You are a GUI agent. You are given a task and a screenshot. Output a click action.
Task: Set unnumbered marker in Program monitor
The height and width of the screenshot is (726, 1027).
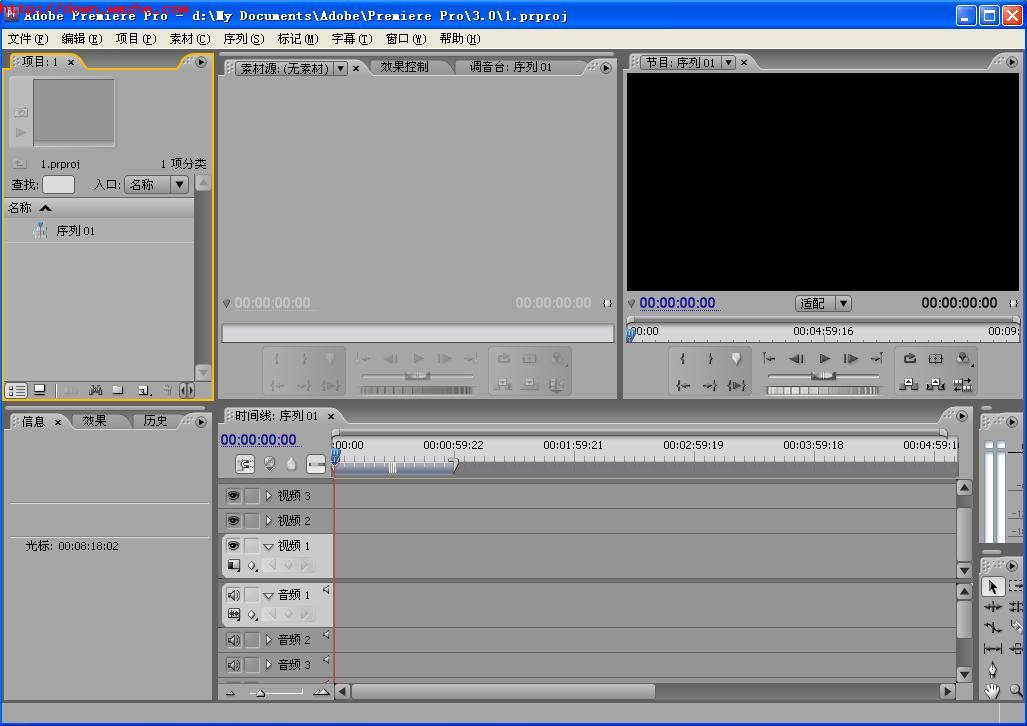(736, 358)
